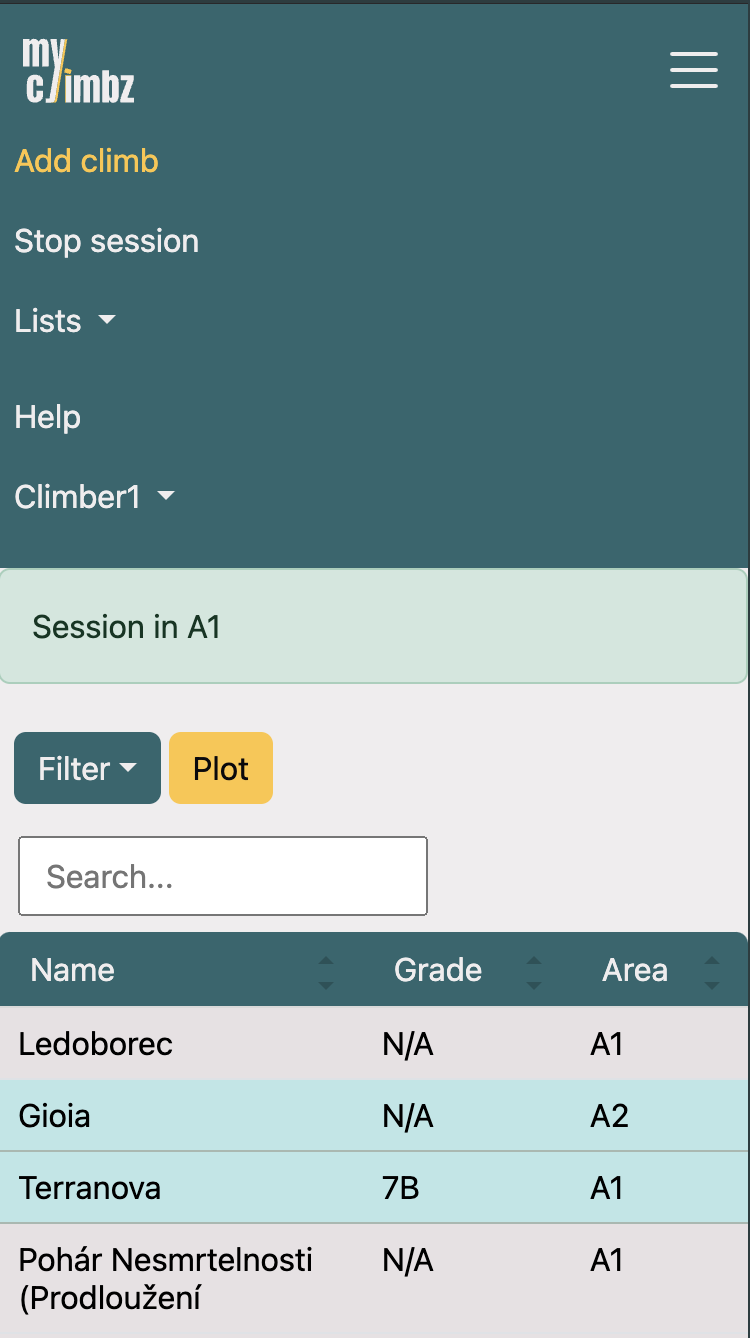
Task: Select the Gioia climb row
Action: tap(55, 1116)
